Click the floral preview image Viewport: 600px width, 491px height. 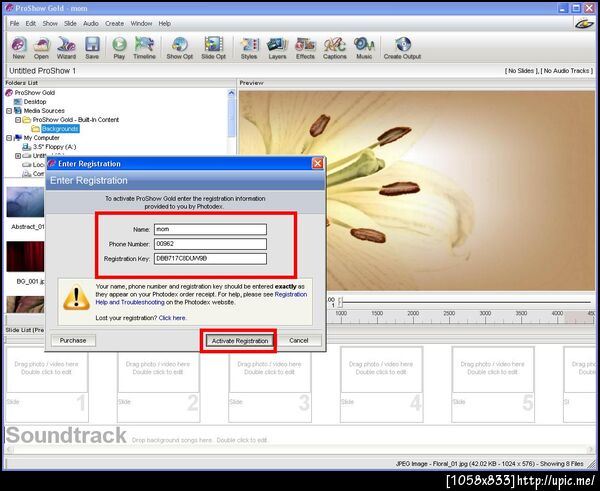click(x=417, y=190)
